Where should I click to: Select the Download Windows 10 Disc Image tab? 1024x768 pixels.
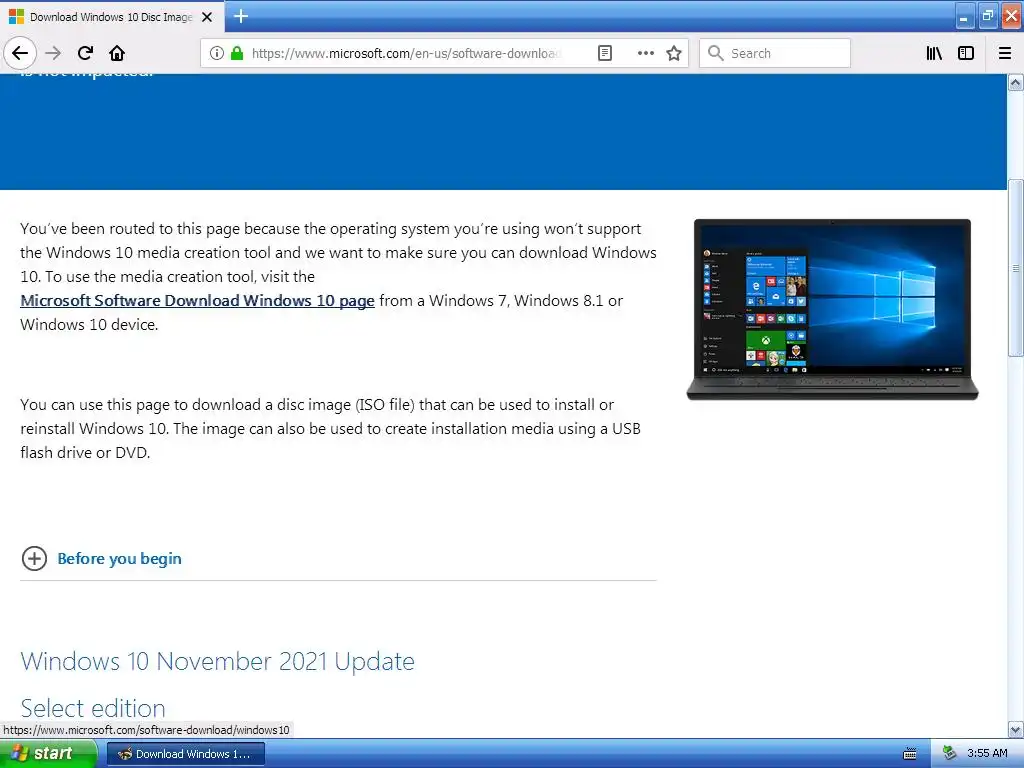point(112,17)
